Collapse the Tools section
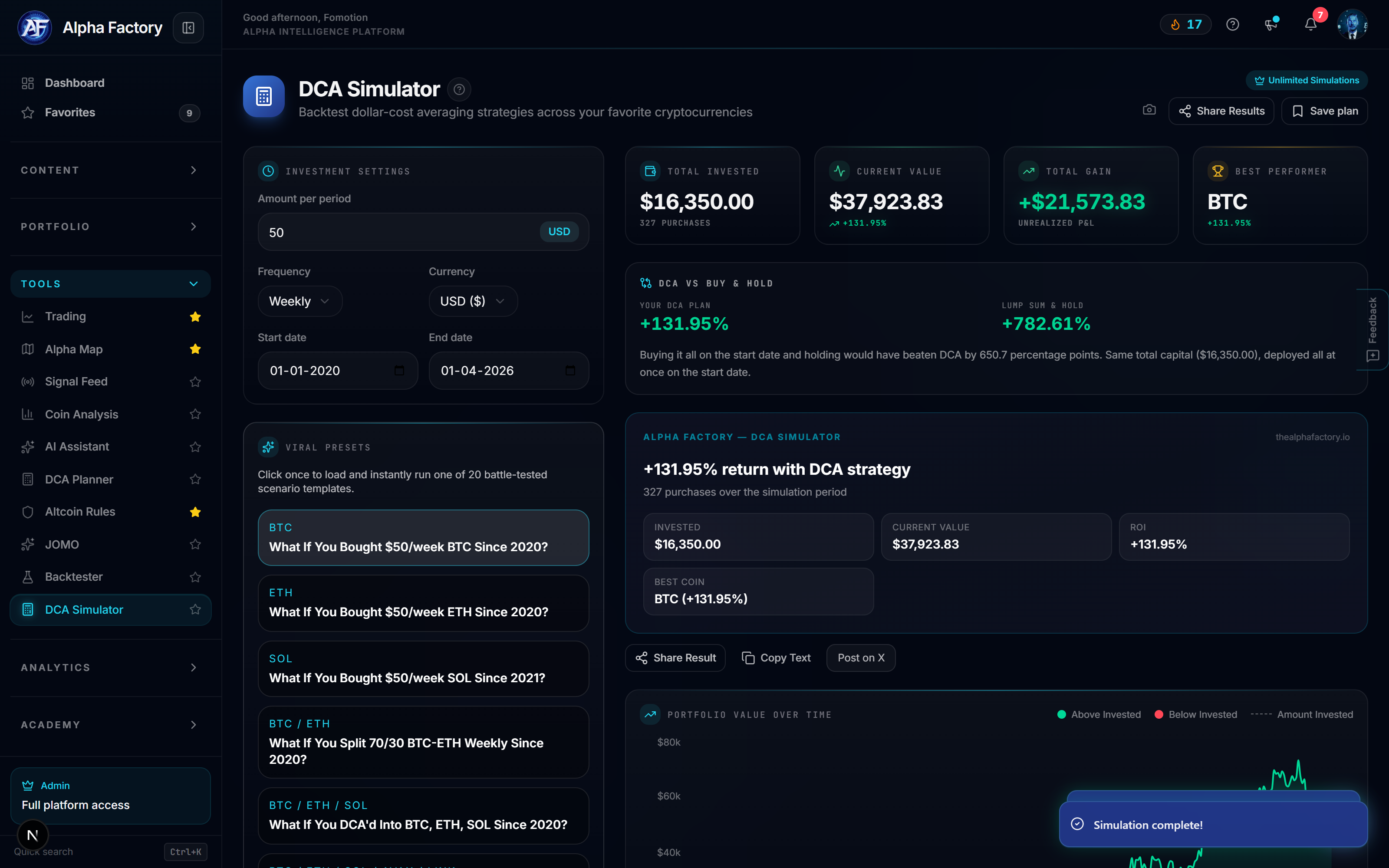Screen dimensions: 1389x868 click(x=111, y=284)
